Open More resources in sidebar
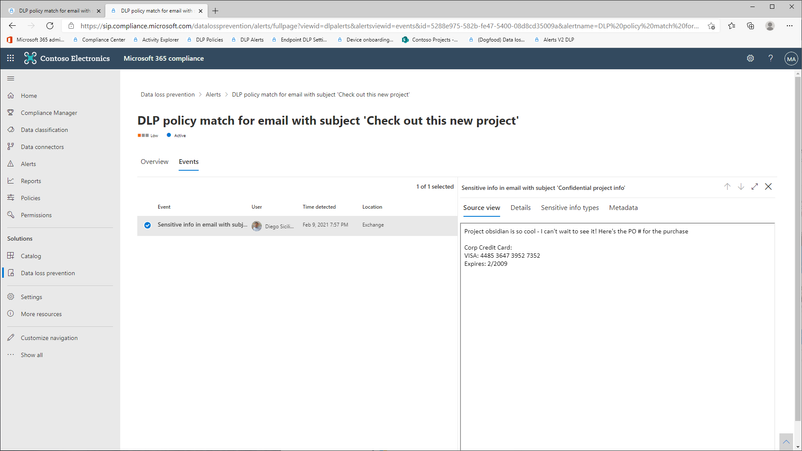 [41, 314]
